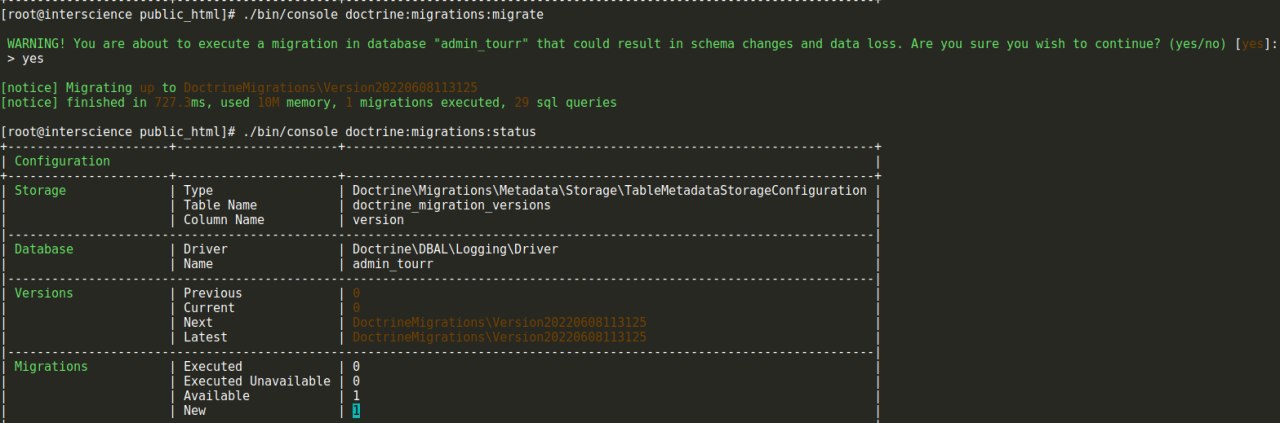Click the Migrations section label

51,367
